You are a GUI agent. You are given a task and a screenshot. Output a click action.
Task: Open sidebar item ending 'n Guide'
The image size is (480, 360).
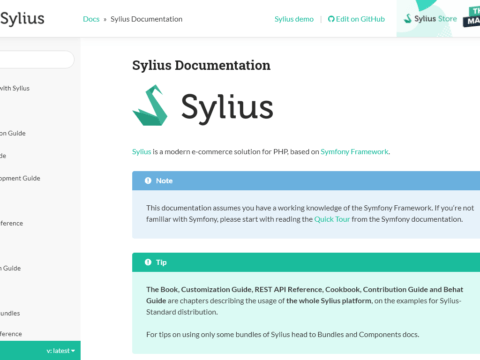click(x=10, y=268)
